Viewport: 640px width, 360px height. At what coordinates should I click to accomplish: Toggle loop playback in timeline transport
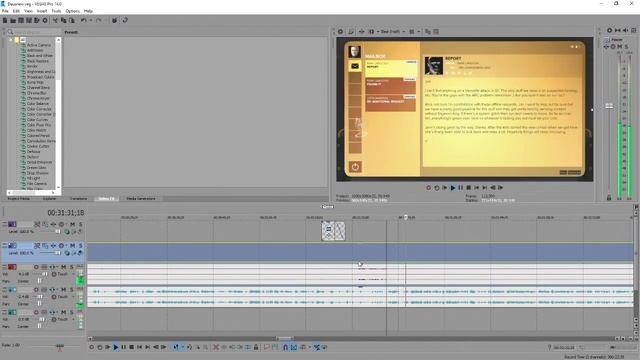[100, 347]
